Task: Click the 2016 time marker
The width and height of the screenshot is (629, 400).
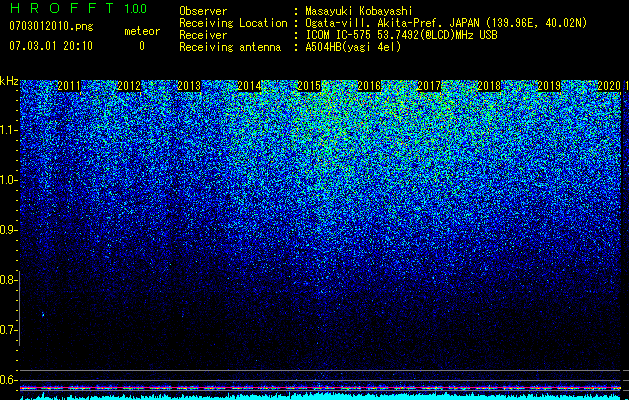Action: pos(369,86)
